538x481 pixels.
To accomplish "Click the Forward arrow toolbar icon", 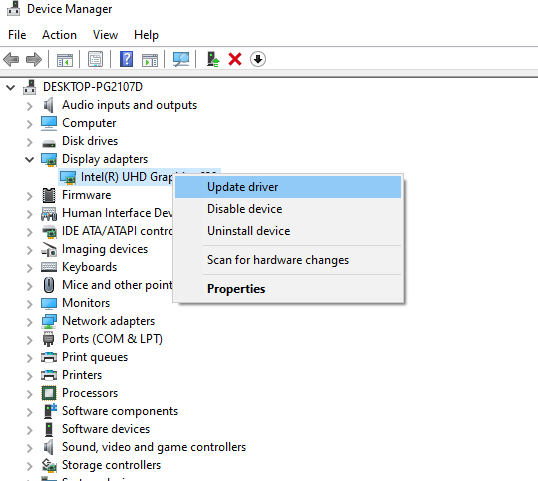I will (34, 59).
